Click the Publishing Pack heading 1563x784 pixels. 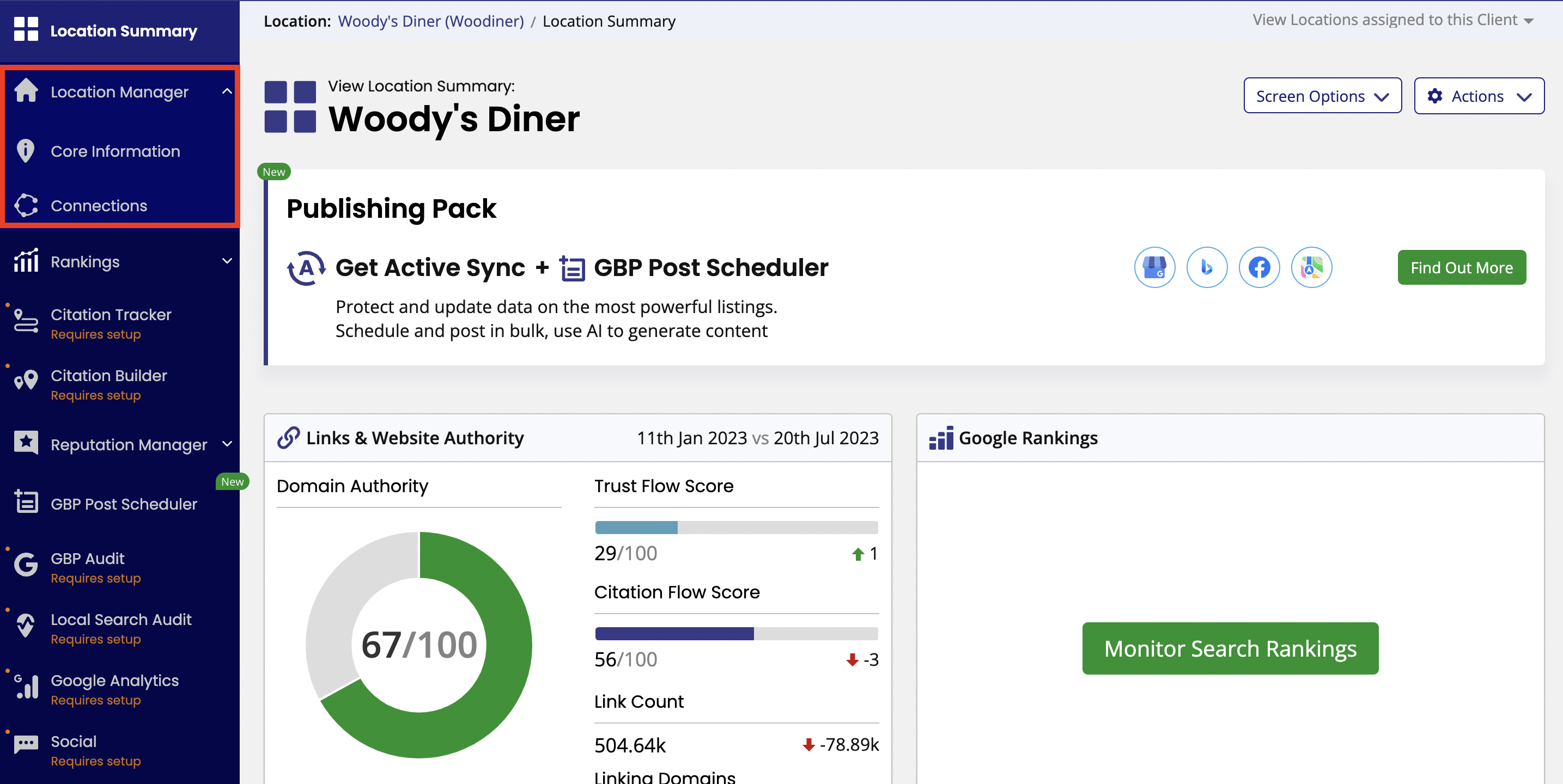pos(391,209)
